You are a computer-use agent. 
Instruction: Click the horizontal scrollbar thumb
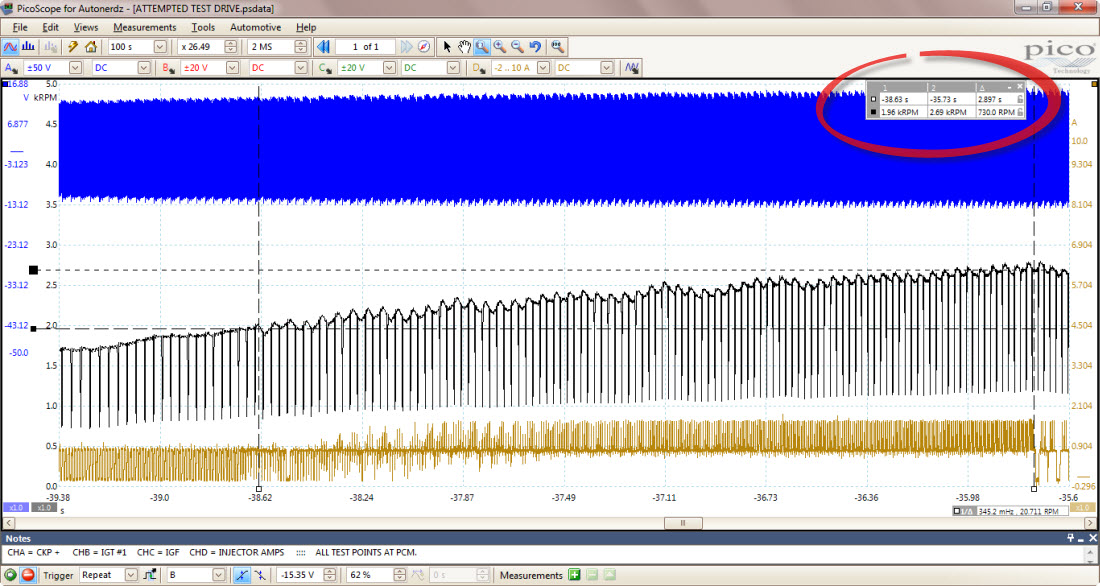(x=683, y=523)
